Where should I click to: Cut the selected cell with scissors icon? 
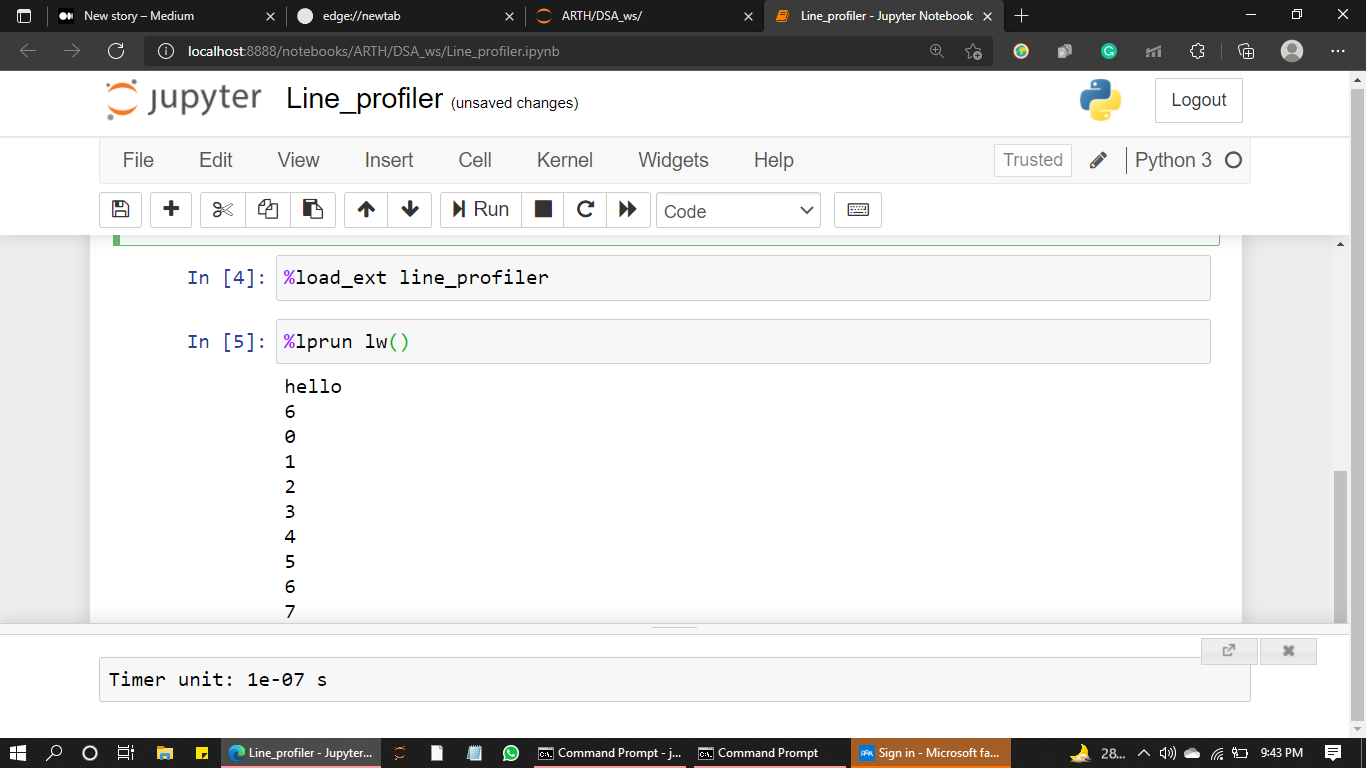tap(221, 210)
